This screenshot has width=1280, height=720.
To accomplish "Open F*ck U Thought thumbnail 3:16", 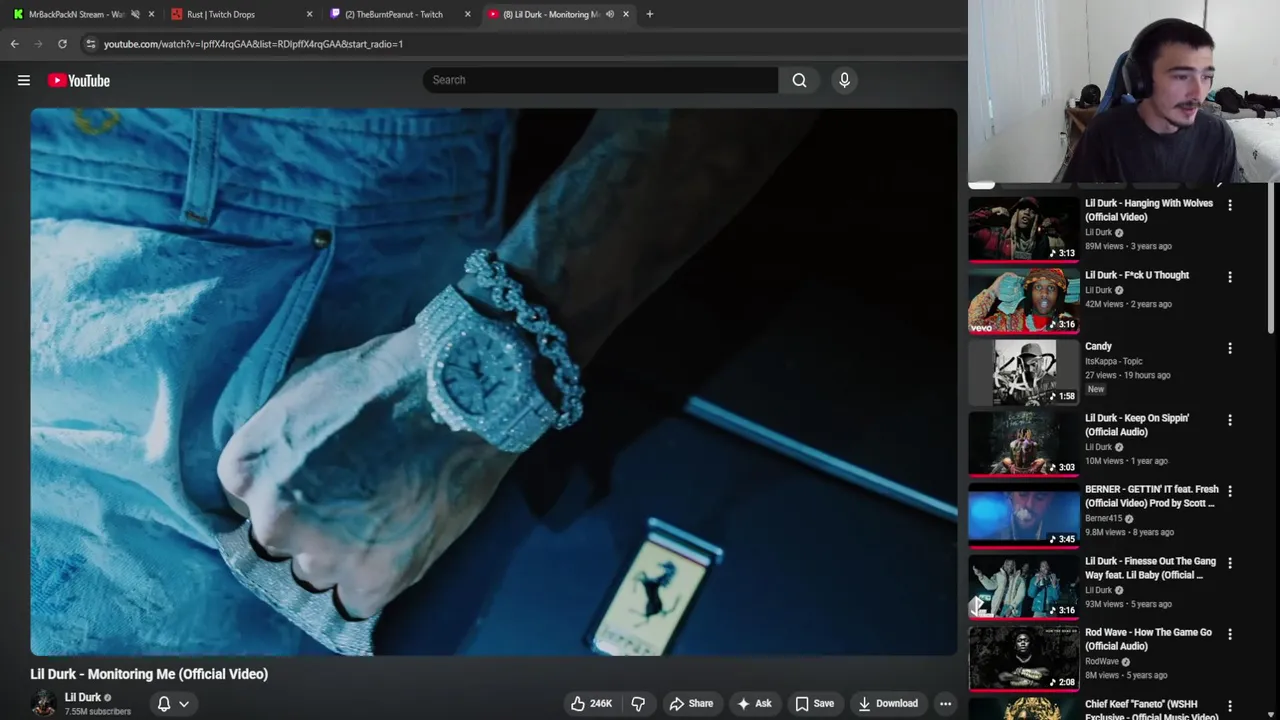I will pos(1023,301).
